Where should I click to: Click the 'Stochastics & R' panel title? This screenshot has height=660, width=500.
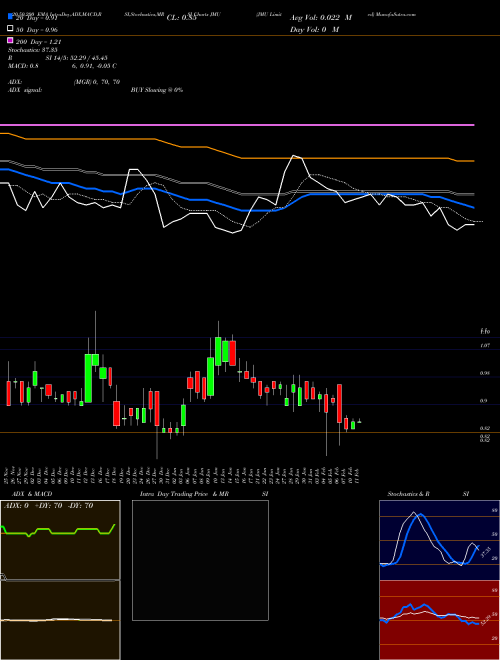pyautogui.click(x=408, y=494)
